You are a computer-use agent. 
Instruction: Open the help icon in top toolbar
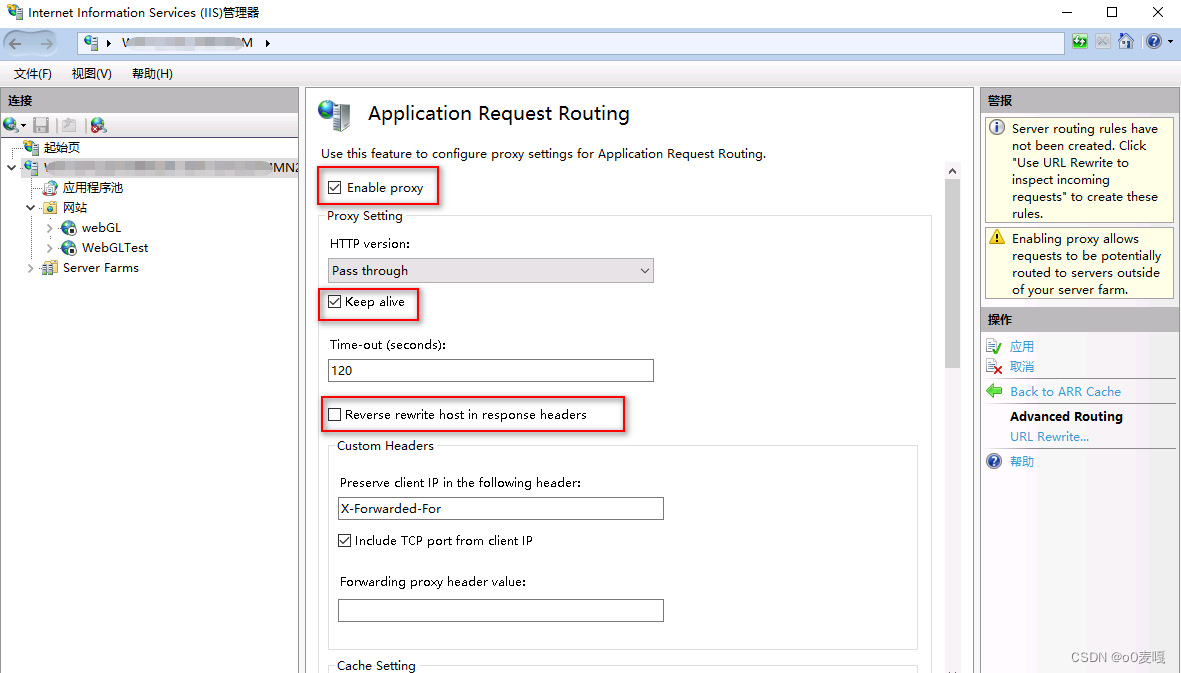(1153, 41)
